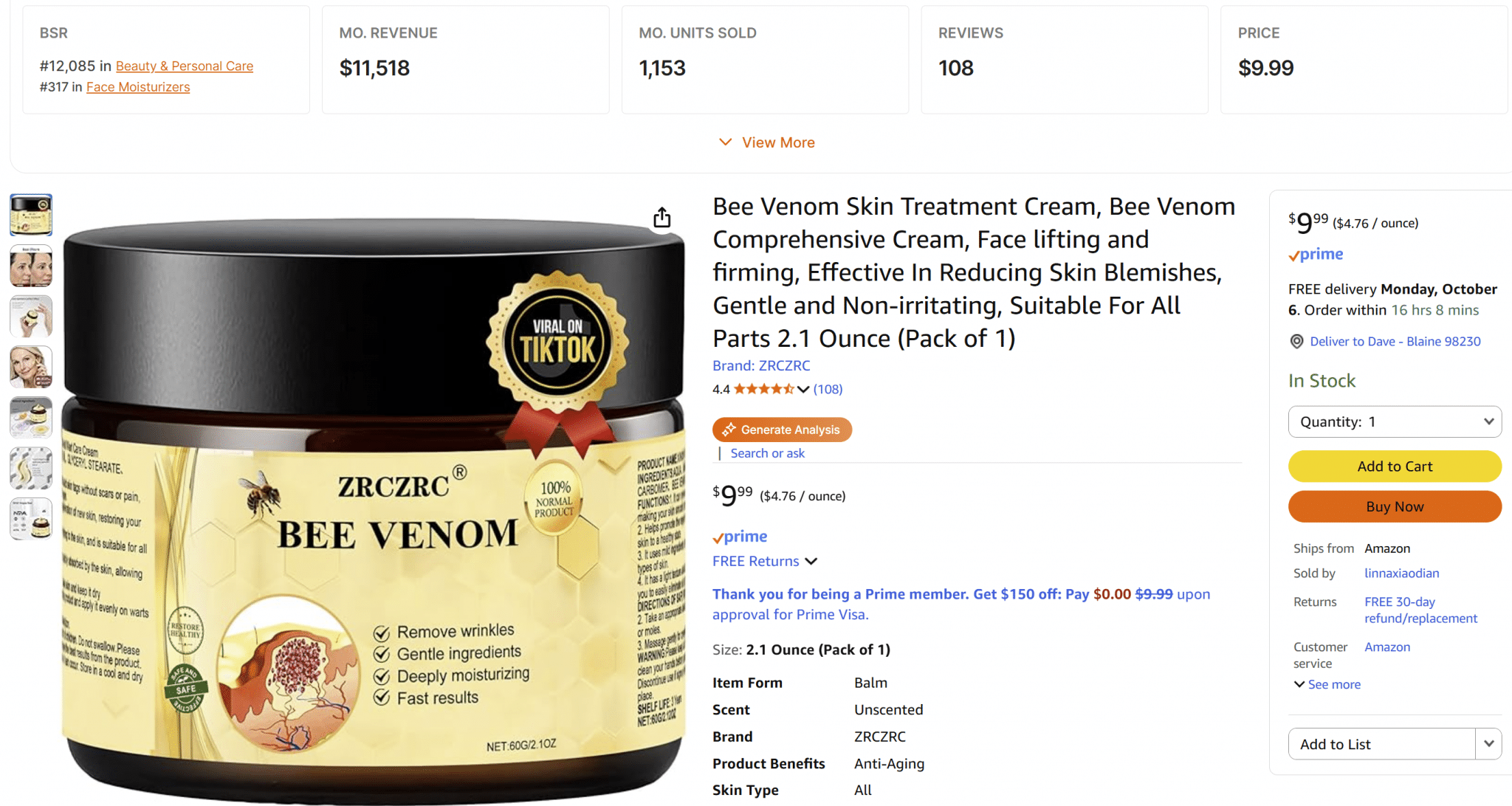Open the Add to List dropdown arrow
Viewport: 1512px width, 806px height.
click(1488, 744)
